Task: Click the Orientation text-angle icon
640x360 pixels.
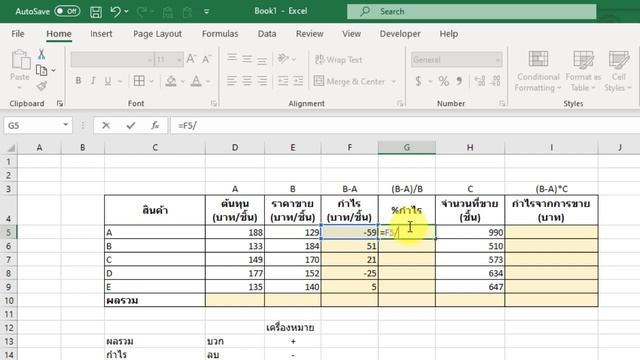Action: (283, 59)
